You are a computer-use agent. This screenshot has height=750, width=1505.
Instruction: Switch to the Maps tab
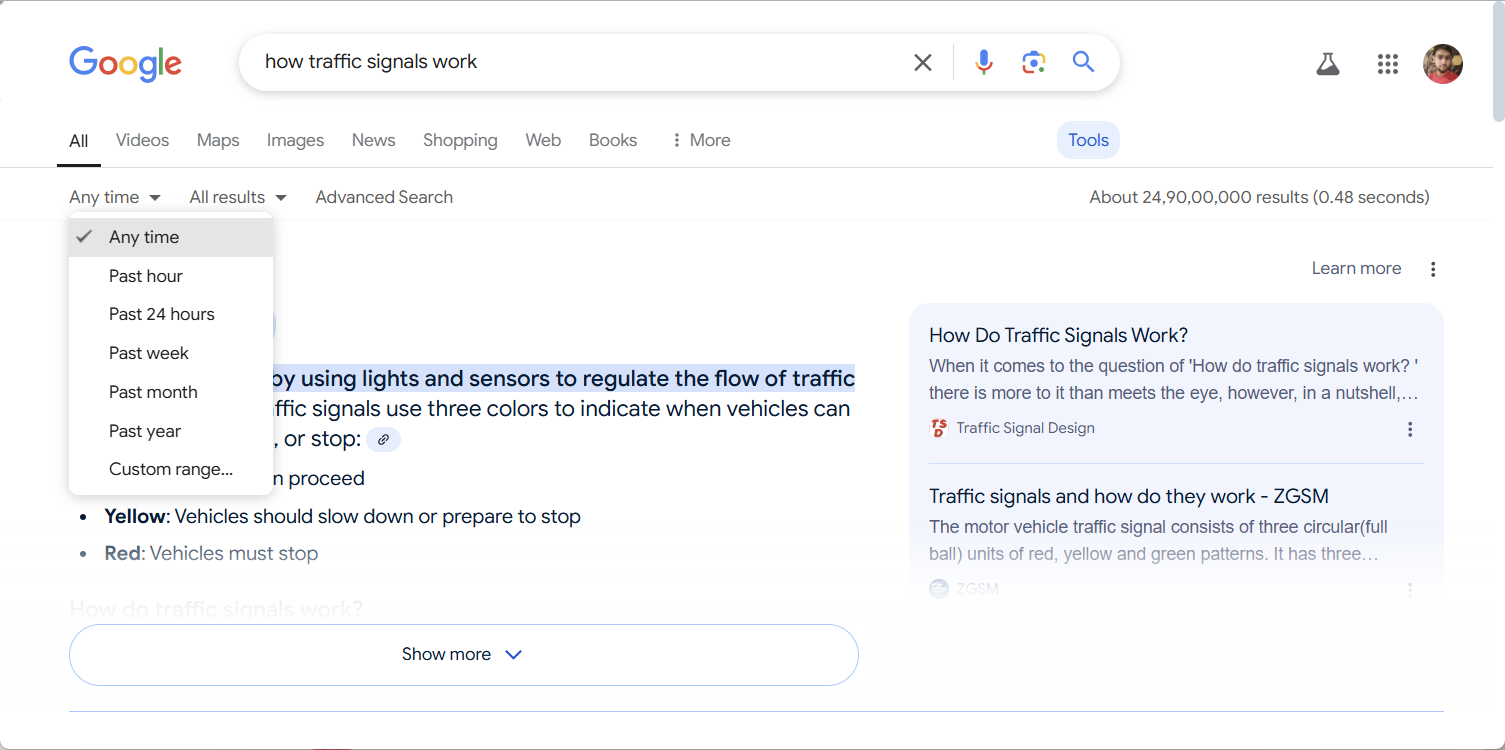coord(218,140)
